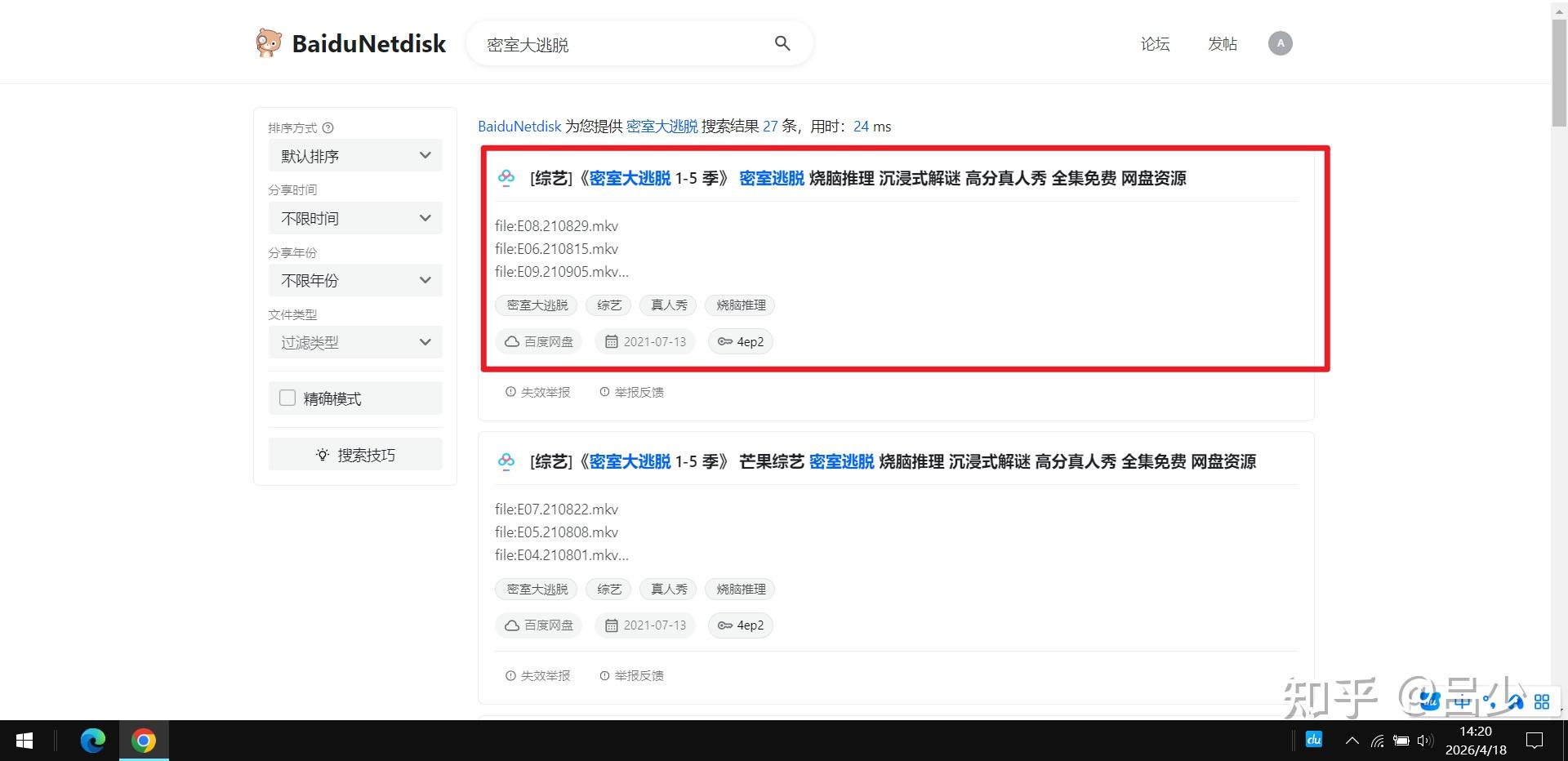
Task: Show hidden system tray icons
Action: (1352, 741)
